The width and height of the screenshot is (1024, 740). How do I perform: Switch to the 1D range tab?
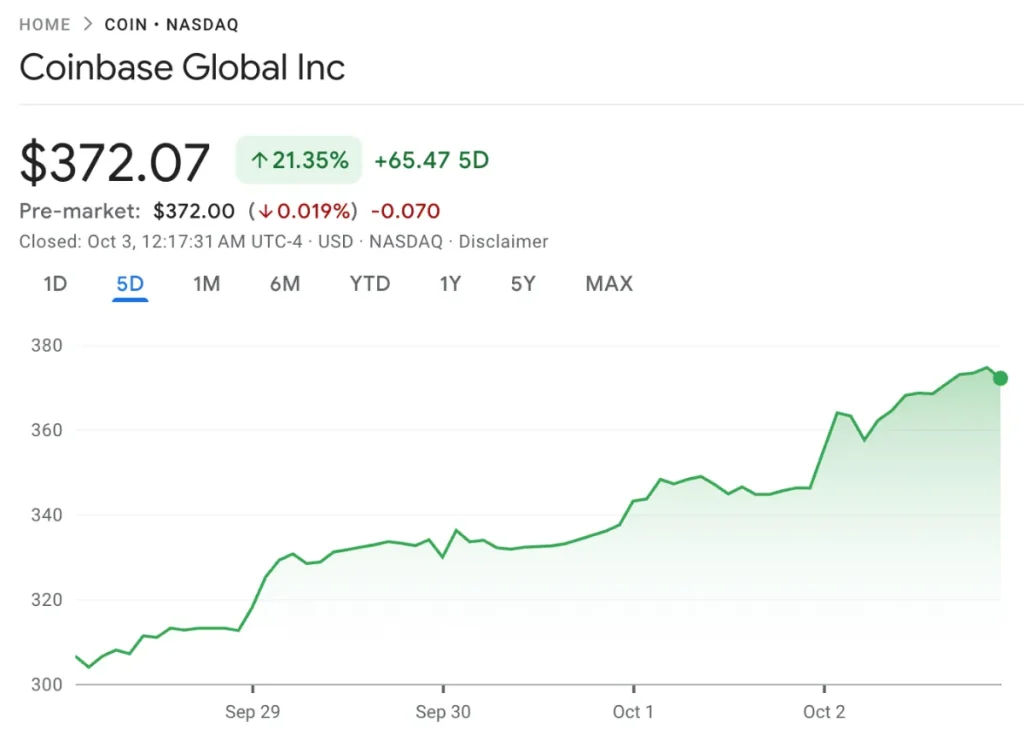[x=55, y=284]
